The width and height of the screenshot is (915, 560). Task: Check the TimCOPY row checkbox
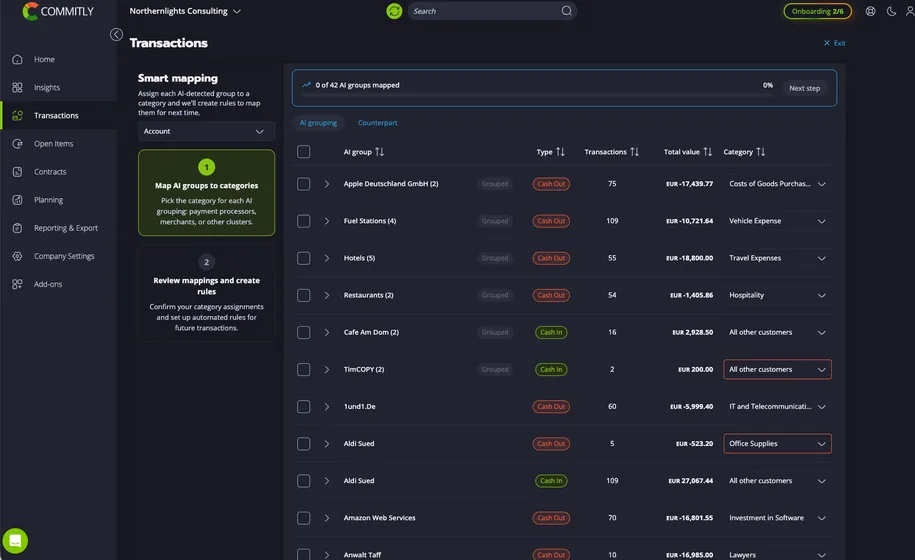click(303, 369)
